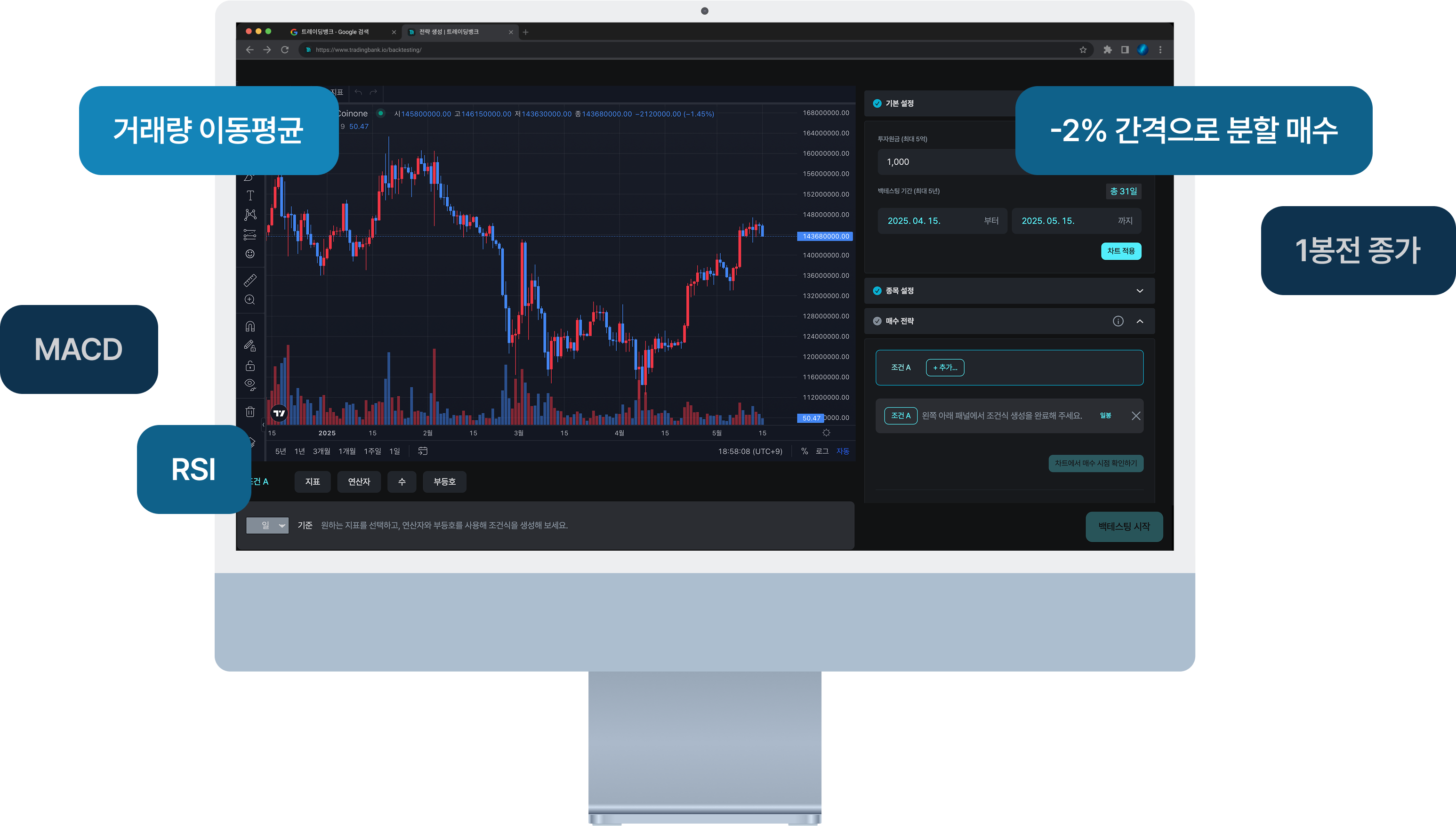Bookmark page with the star icon

pyautogui.click(x=1083, y=50)
